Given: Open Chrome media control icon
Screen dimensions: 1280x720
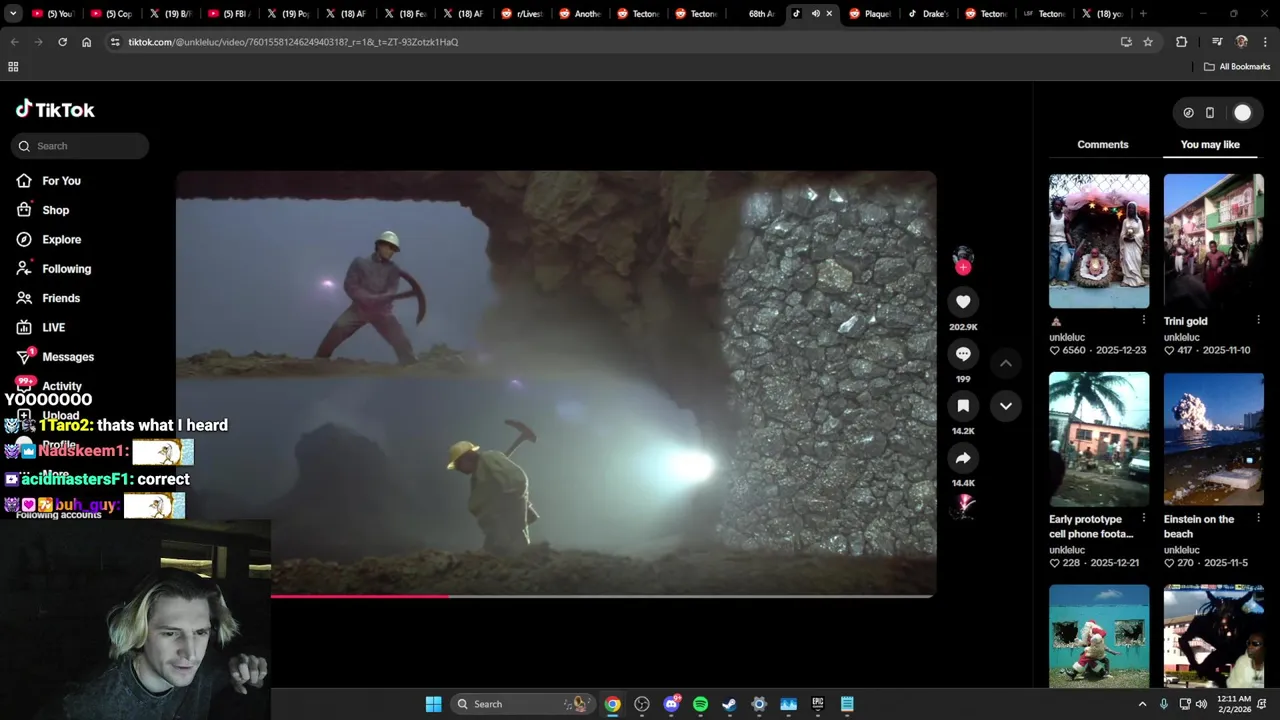Looking at the screenshot, I should pyautogui.click(x=1217, y=42).
